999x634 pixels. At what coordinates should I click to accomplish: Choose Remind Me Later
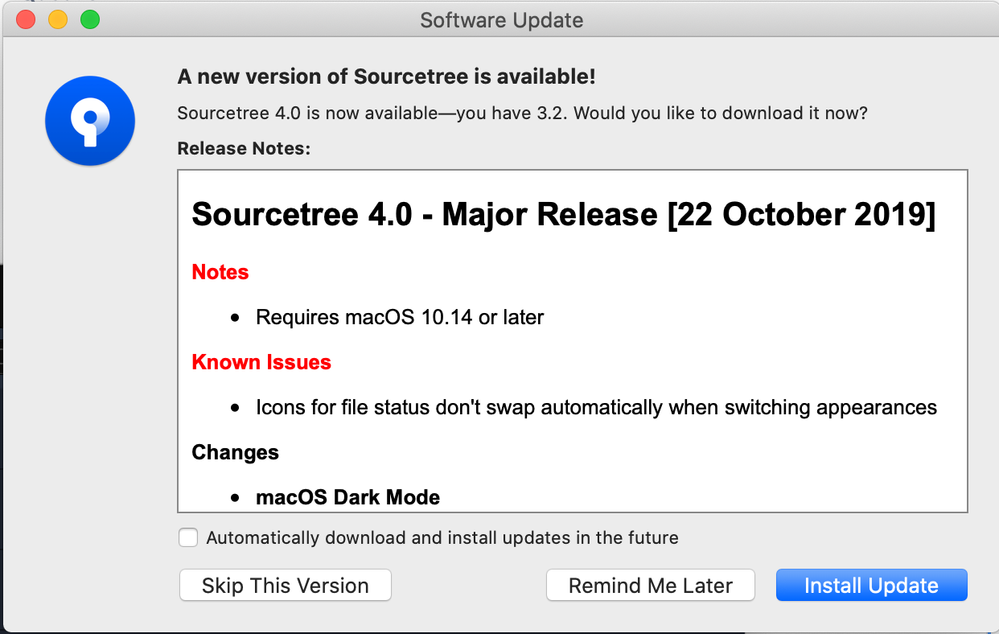click(650, 585)
